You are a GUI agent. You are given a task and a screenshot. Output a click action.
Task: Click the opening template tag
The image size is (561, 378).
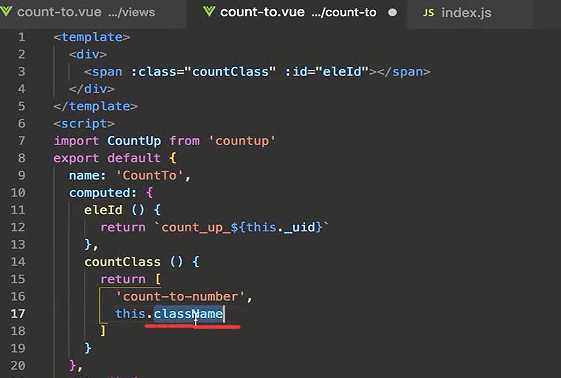(x=92, y=37)
